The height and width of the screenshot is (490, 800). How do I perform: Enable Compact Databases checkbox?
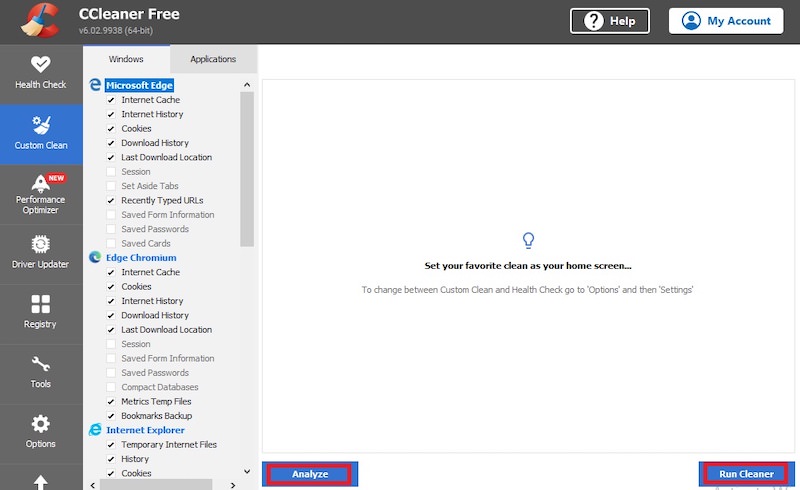(111, 387)
